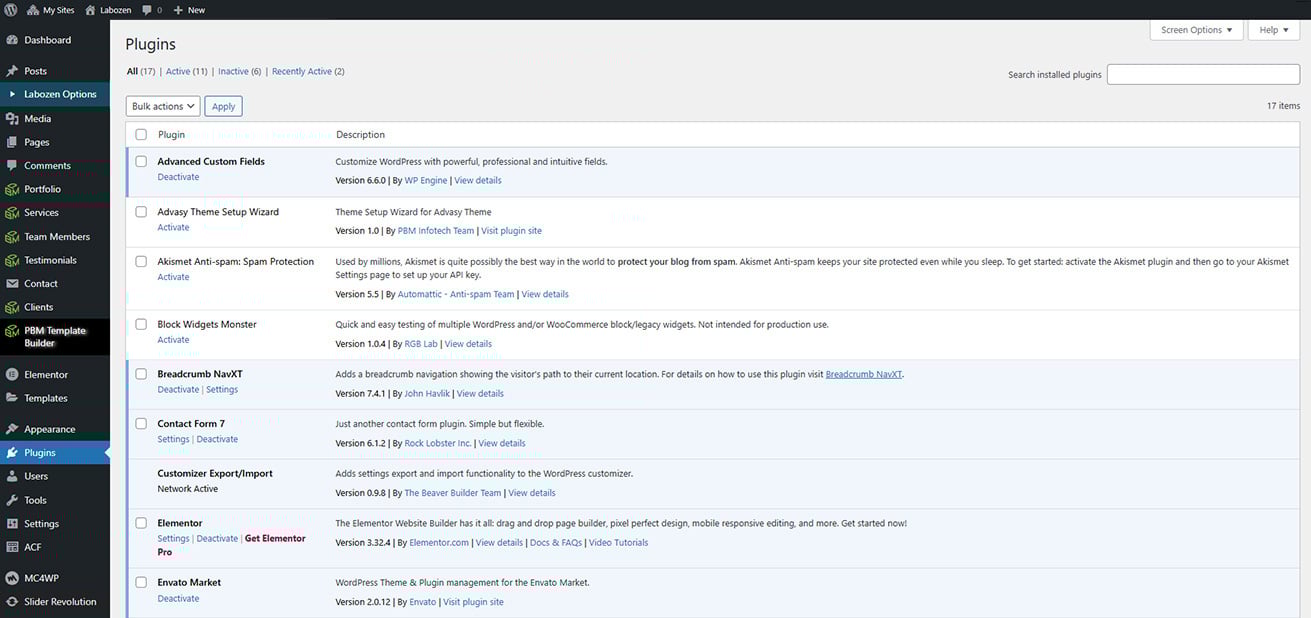This screenshot has width=1311, height=618.
Task: Select the Contact Form 7 checkbox
Action: [x=141, y=424]
